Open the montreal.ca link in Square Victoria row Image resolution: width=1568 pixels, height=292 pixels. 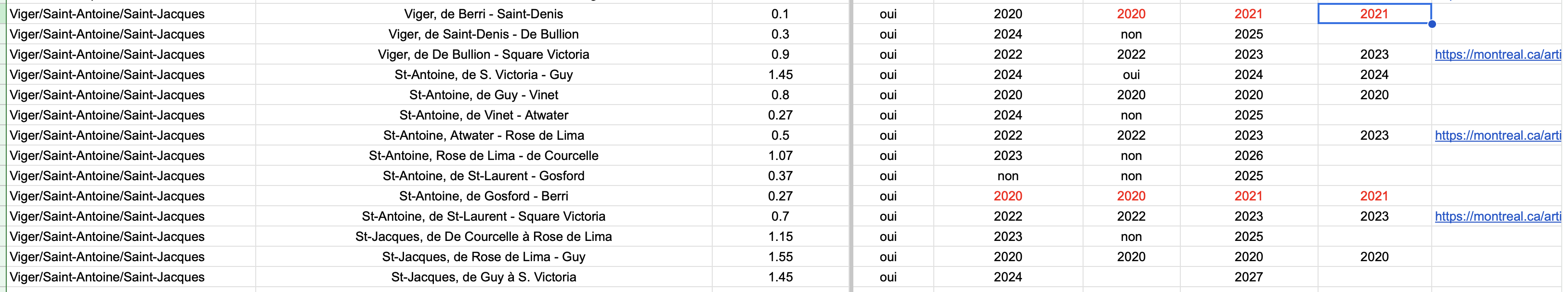[x=1497, y=54]
